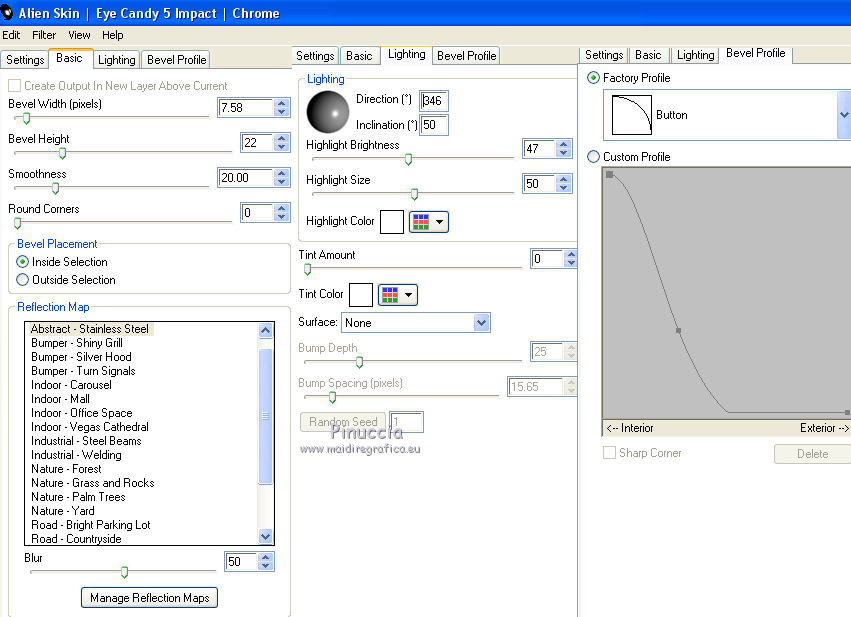851x617 pixels.
Task: Open Tint Color palette grid button
Action: tap(398, 295)
